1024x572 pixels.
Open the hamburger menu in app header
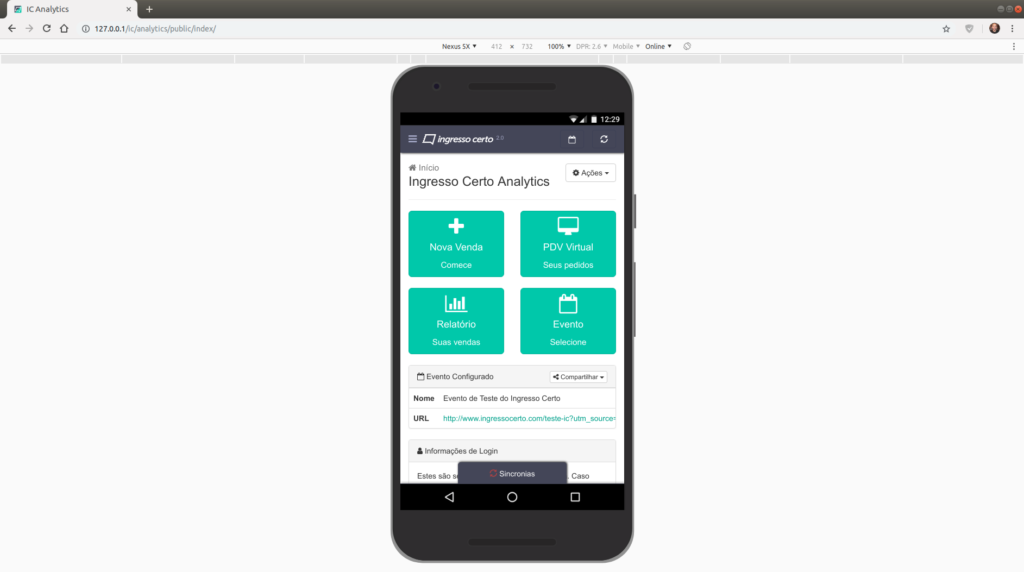click(412, 139)
